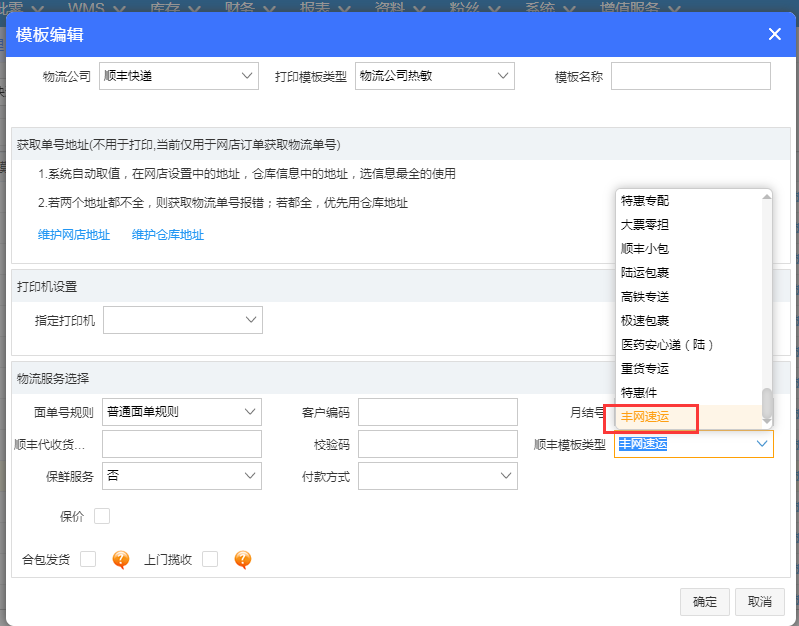The height and width of the screenshot is (626, 799).
Task: Click the 取消 button
Action: click(760, 602)
